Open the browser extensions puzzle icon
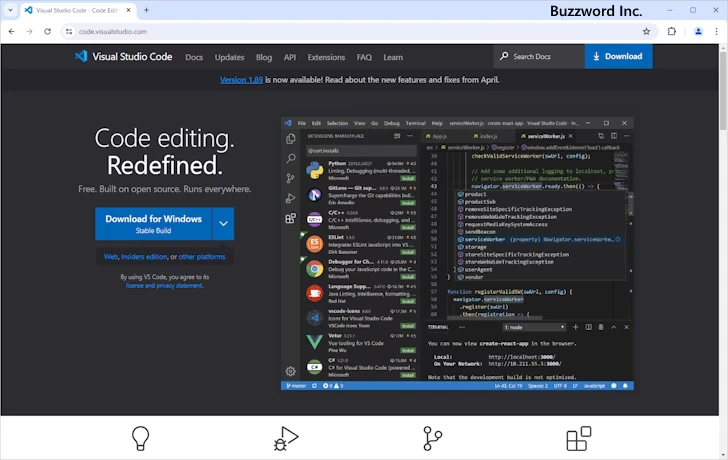728x460 pixels. (x=672, y=31)
